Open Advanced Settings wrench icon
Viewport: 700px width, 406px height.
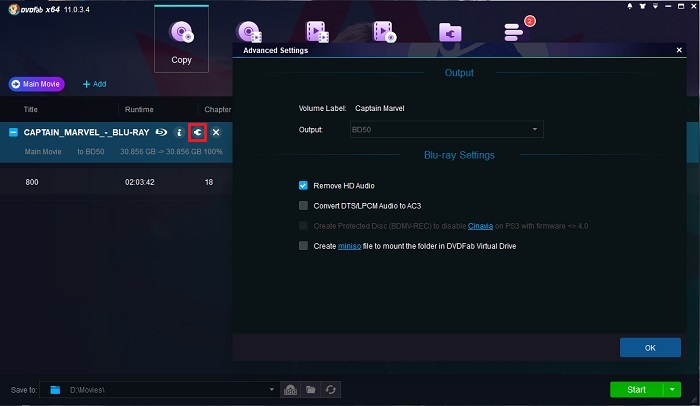[x=197, y=132]
